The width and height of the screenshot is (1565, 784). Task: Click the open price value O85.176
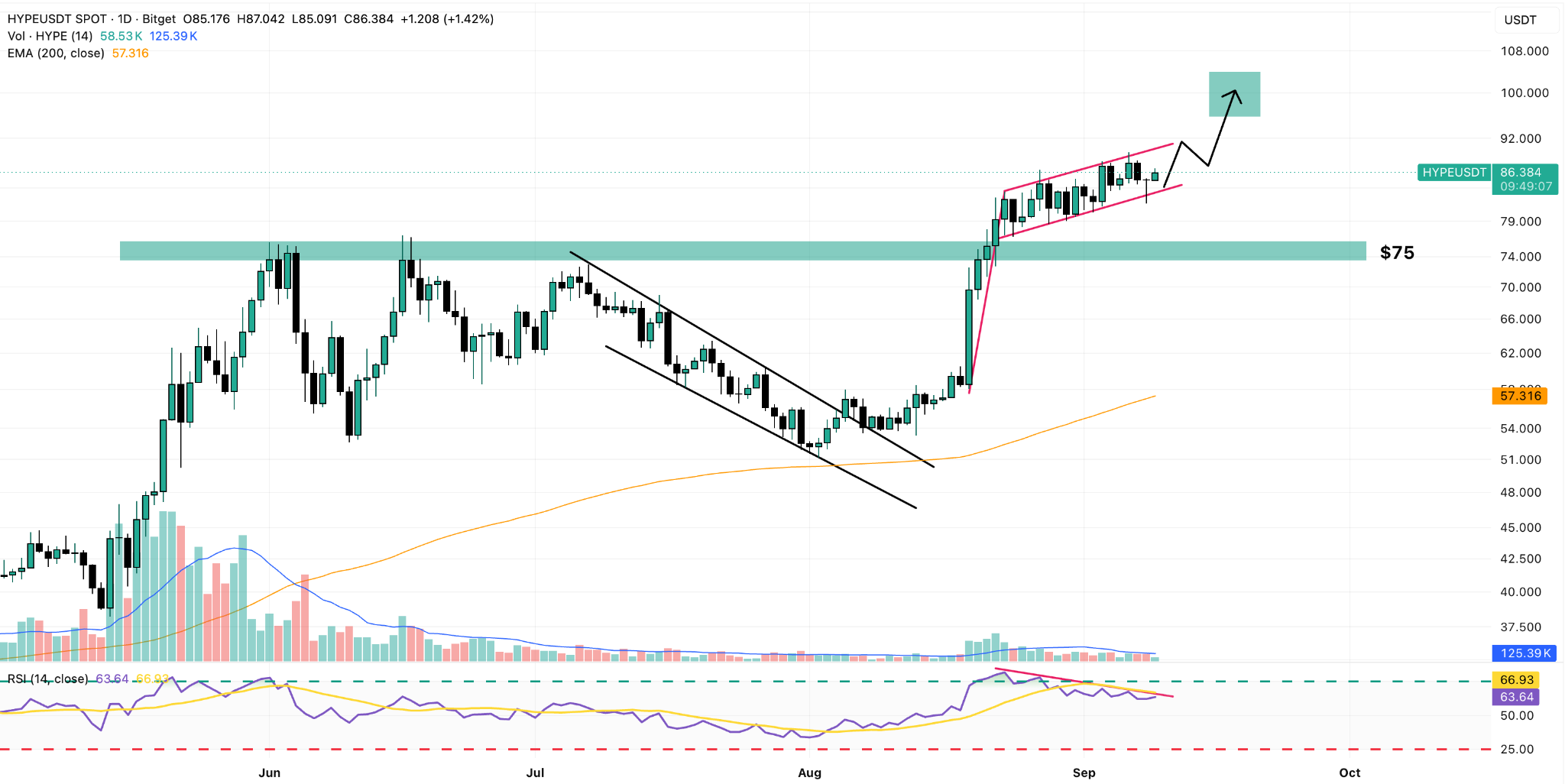click(206, 19)
